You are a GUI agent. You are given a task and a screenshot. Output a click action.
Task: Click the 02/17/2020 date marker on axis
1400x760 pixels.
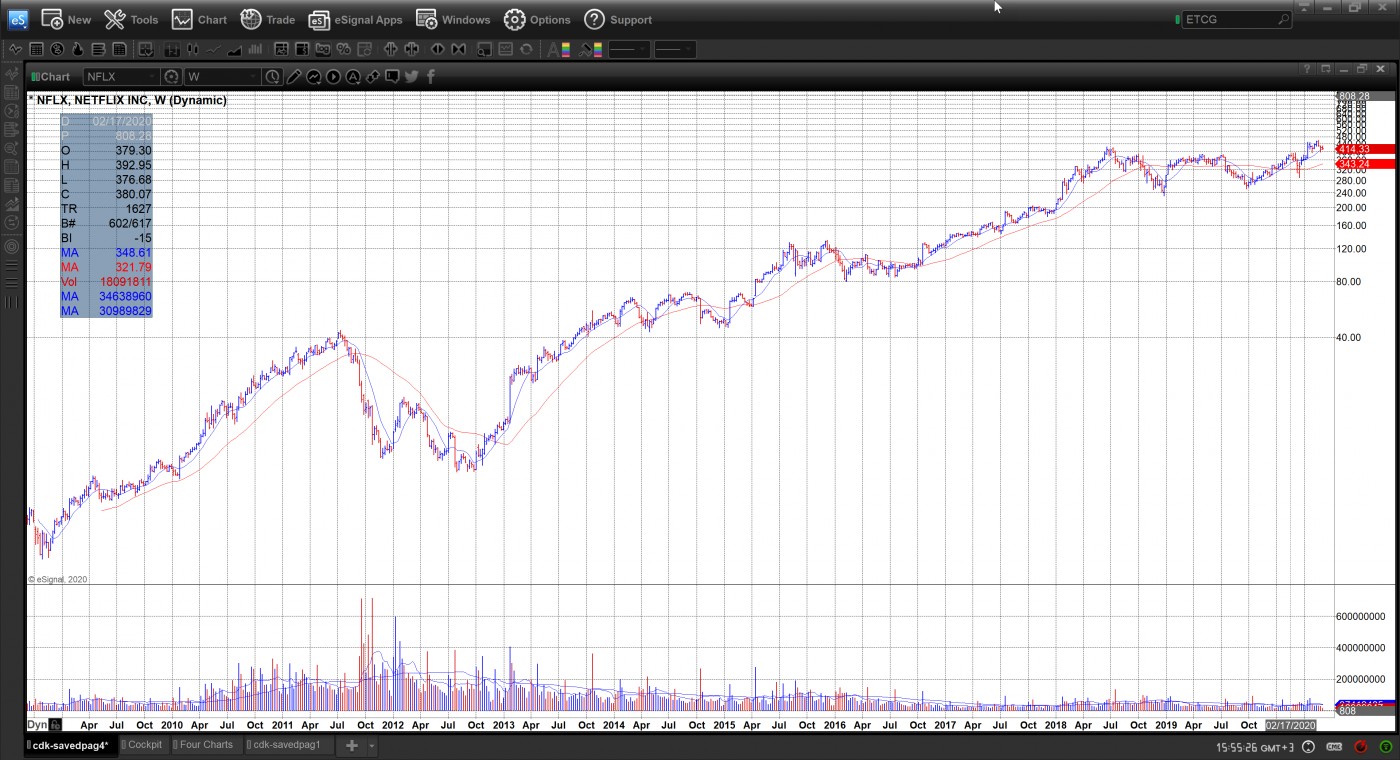pyautogui.click(x=1290, y=725)
